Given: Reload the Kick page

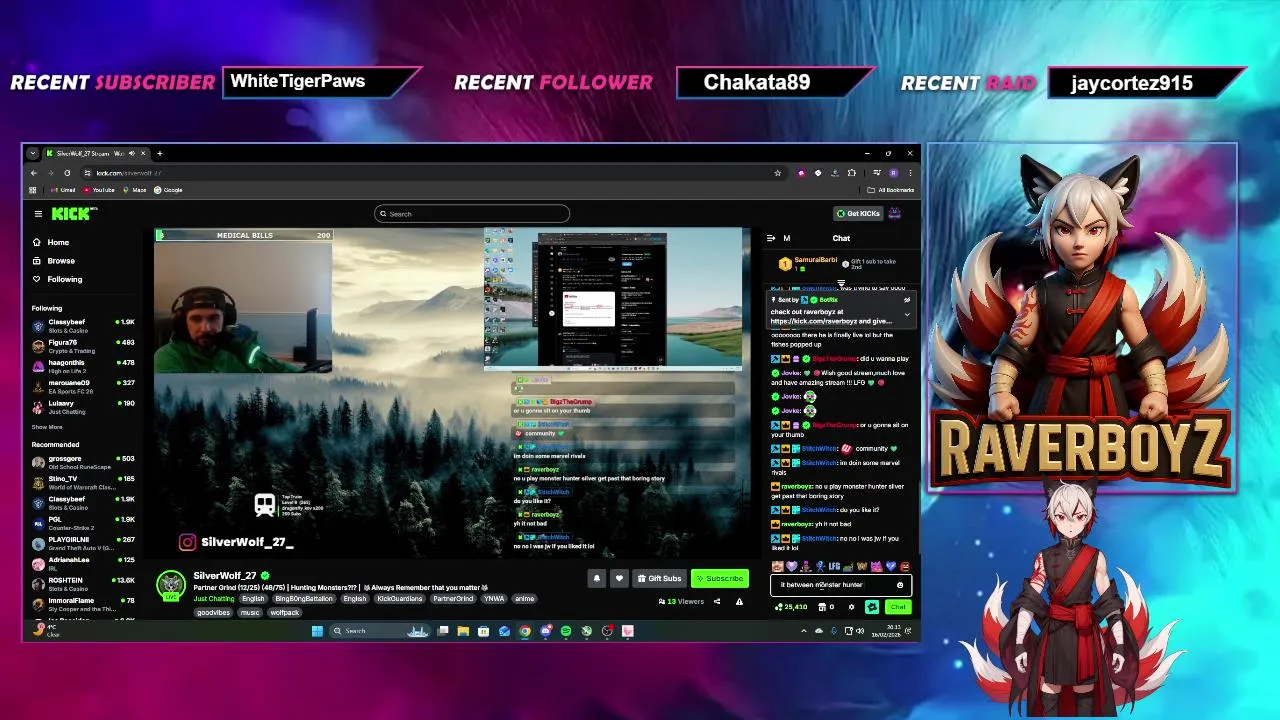Looking at the screenshot, I should [x=67, y=173].
